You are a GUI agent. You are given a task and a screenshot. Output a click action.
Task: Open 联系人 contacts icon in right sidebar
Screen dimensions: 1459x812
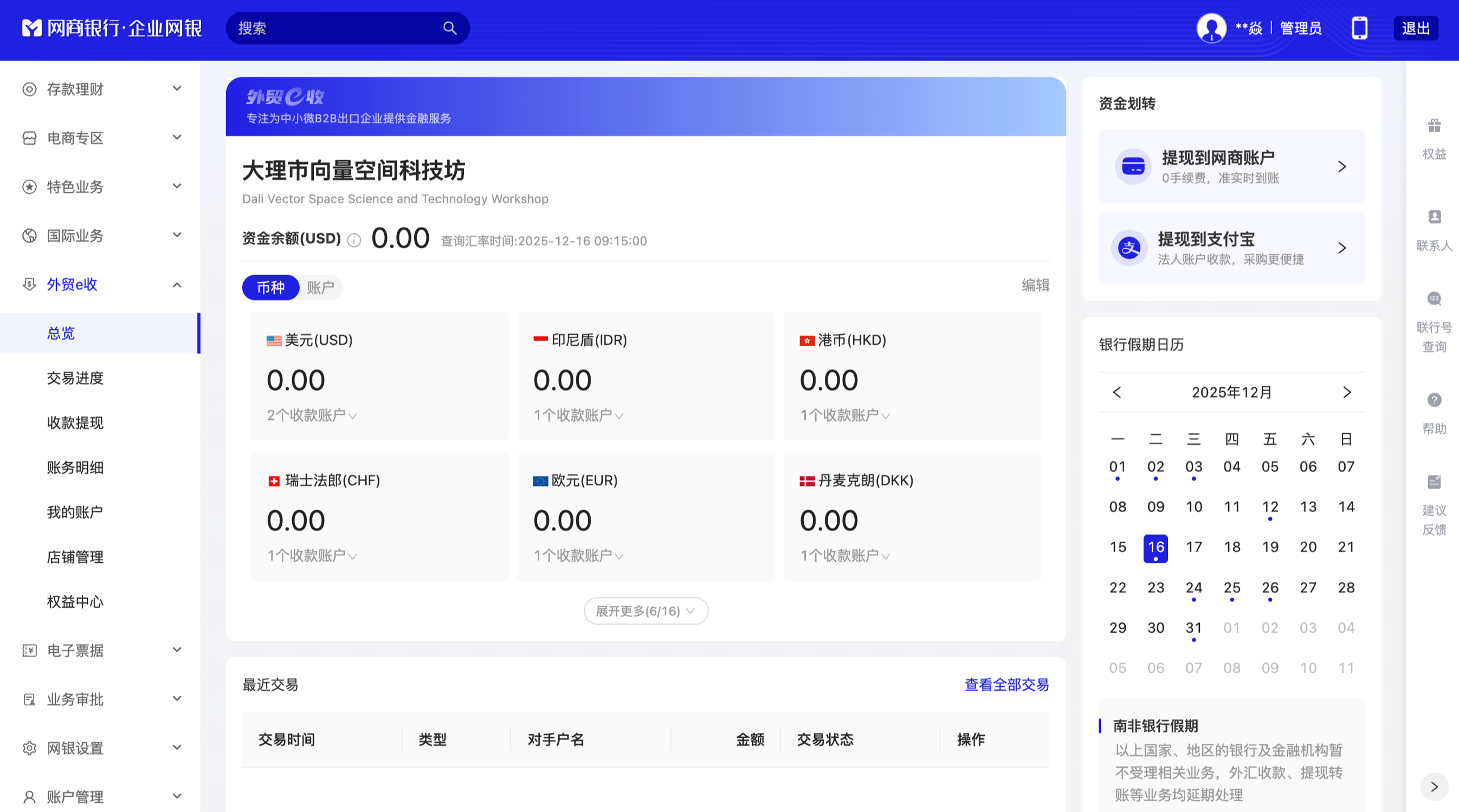(x=1434, y=217)
